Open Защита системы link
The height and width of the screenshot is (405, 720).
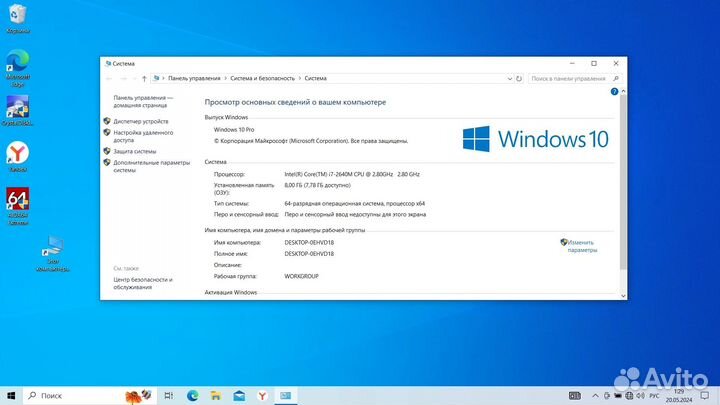pos(135,151)
